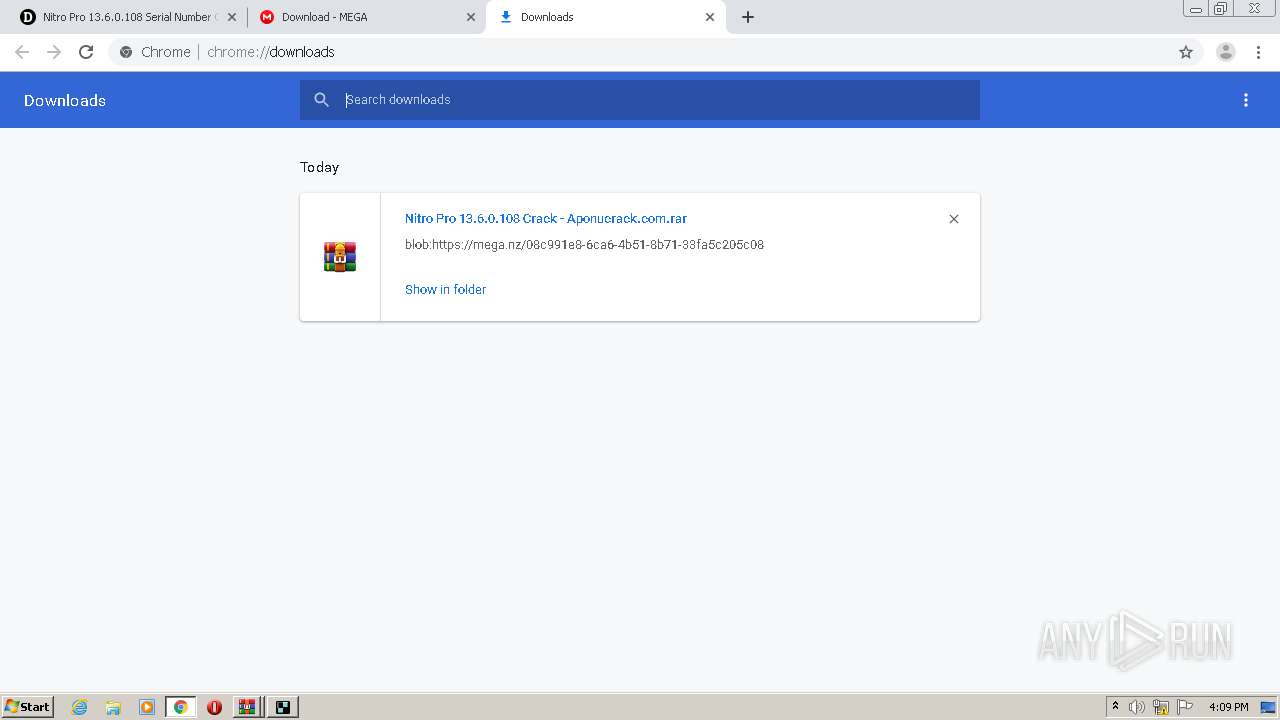Open Windows Explorer folder from taskbar
The image size is (1280, 720).
click(x=113, y=707)
